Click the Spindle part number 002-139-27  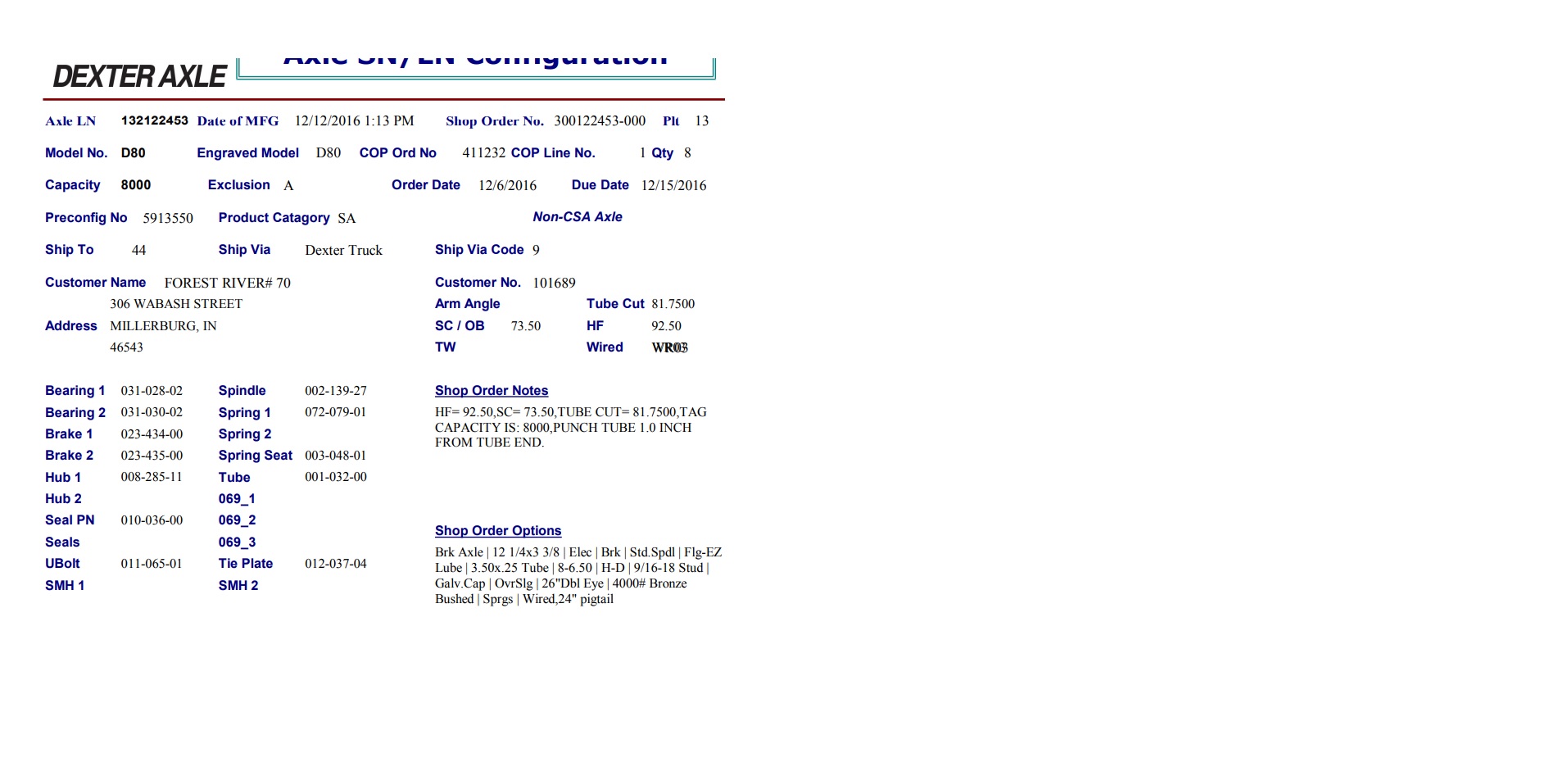click(x=335, y=391)
